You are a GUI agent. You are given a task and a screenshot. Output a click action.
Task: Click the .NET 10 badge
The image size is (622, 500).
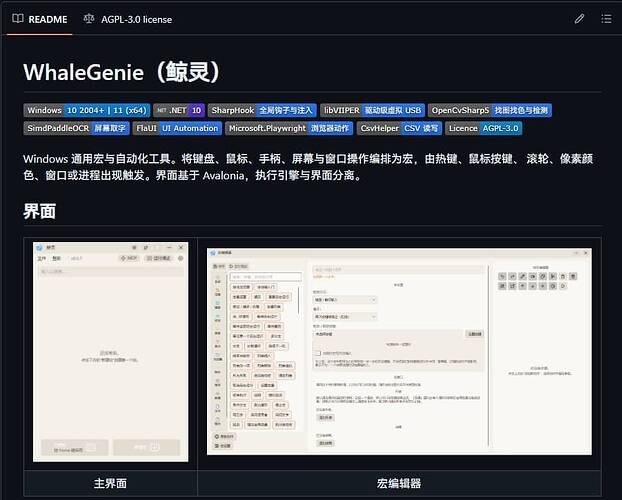point(179,110)
